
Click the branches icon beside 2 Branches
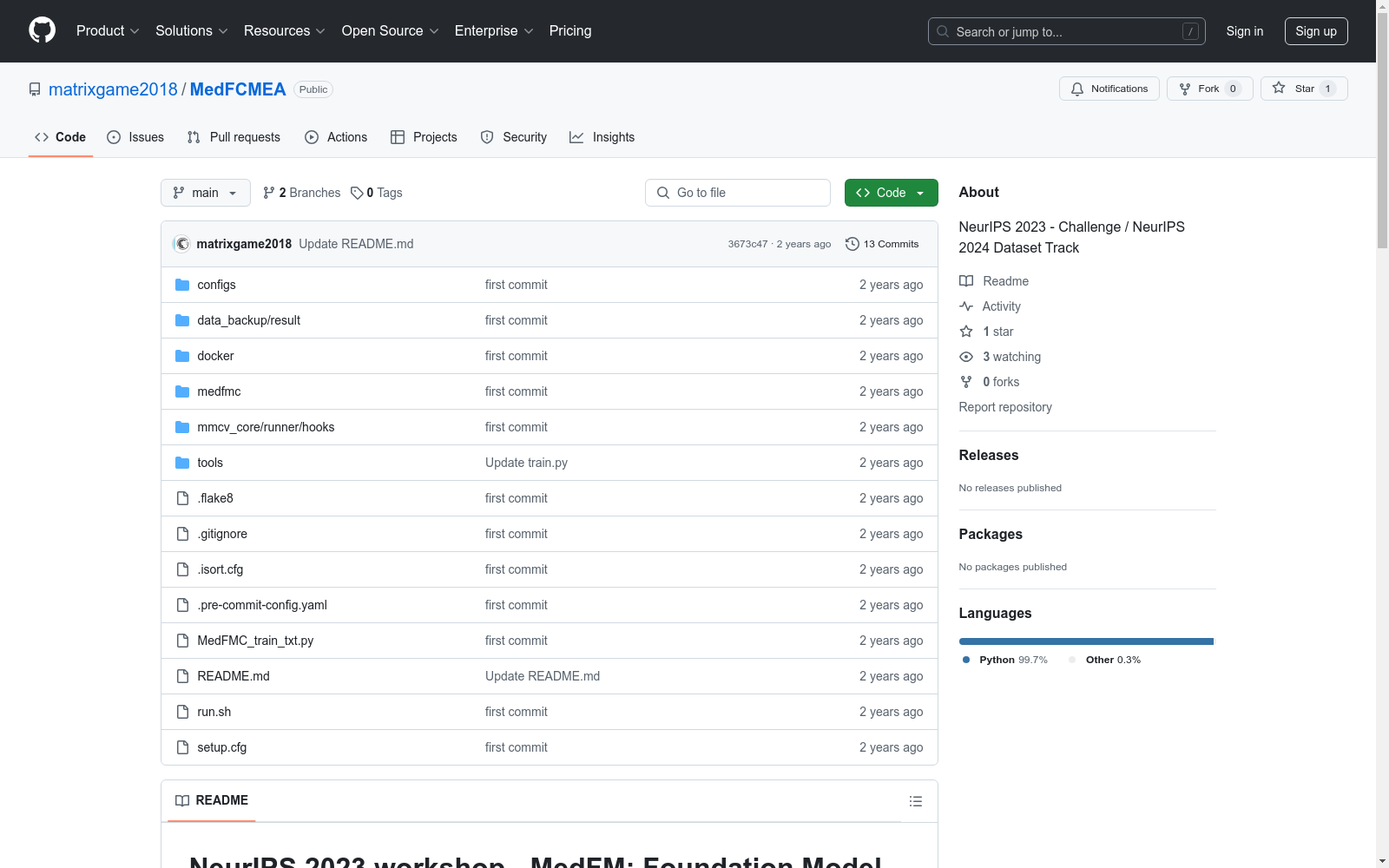[x=269, y=193]
